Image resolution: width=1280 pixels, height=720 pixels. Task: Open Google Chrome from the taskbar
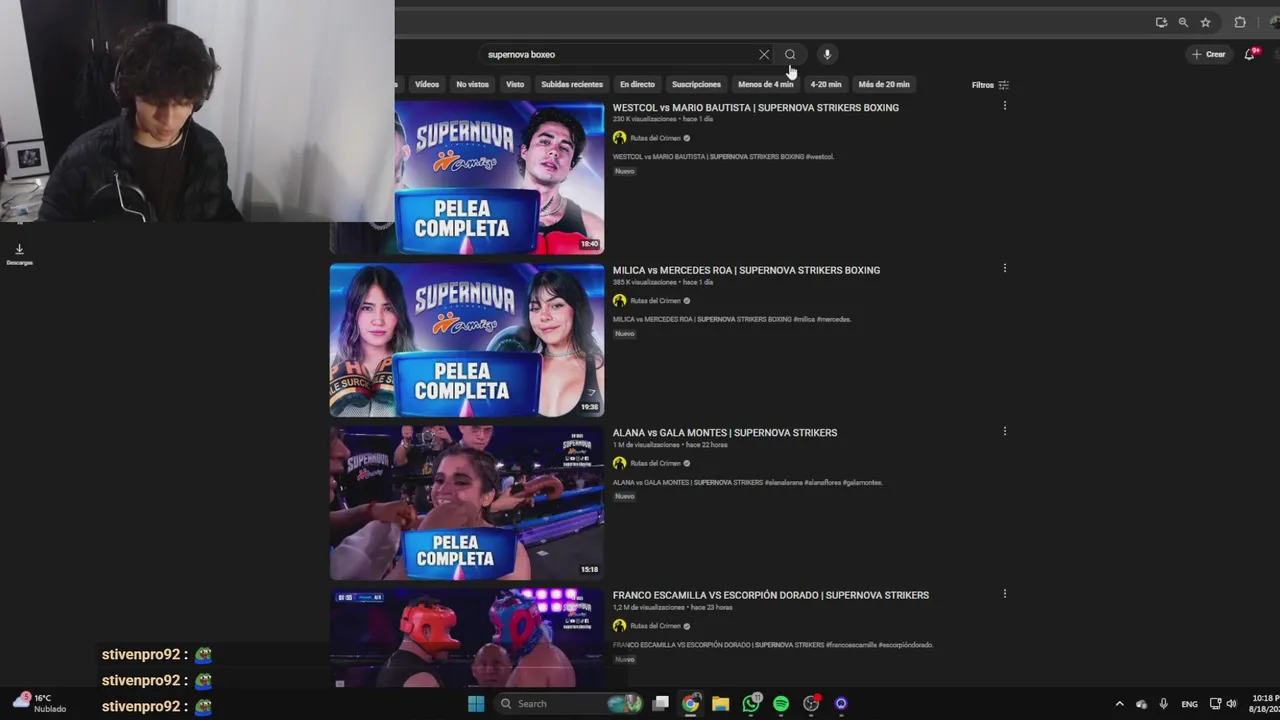point(690,703)
